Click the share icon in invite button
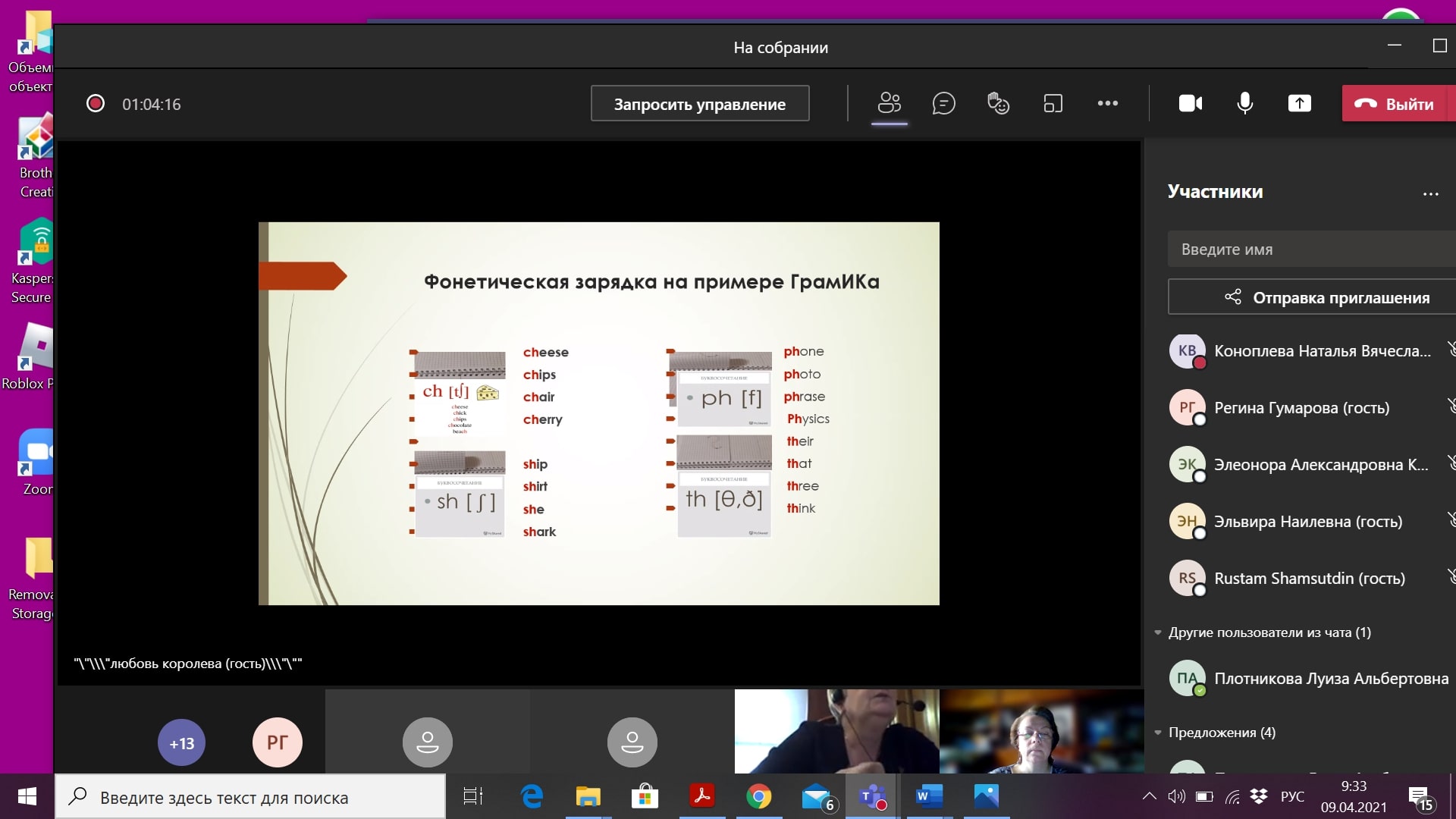 (x=1233, y=297)
